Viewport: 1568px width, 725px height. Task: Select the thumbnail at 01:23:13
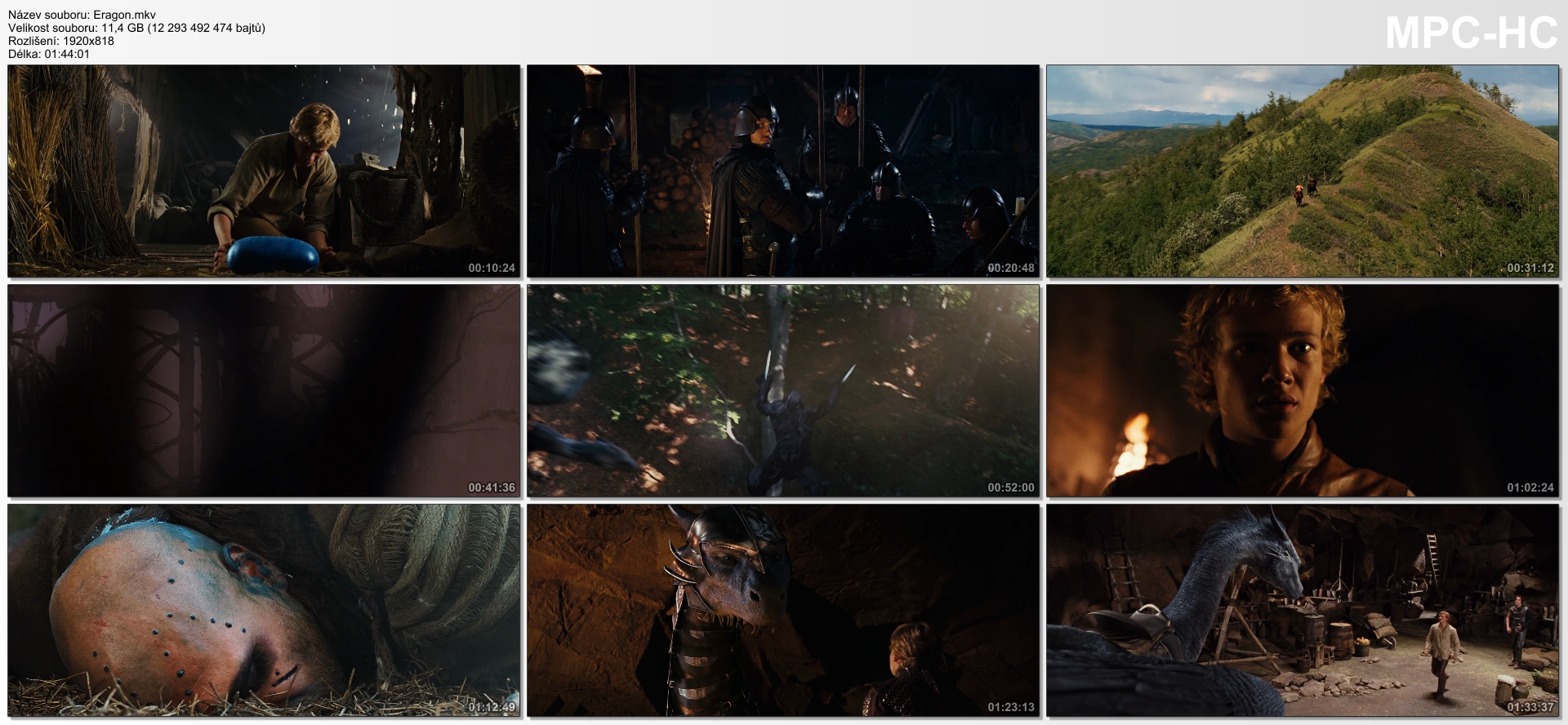click(783, 611)
